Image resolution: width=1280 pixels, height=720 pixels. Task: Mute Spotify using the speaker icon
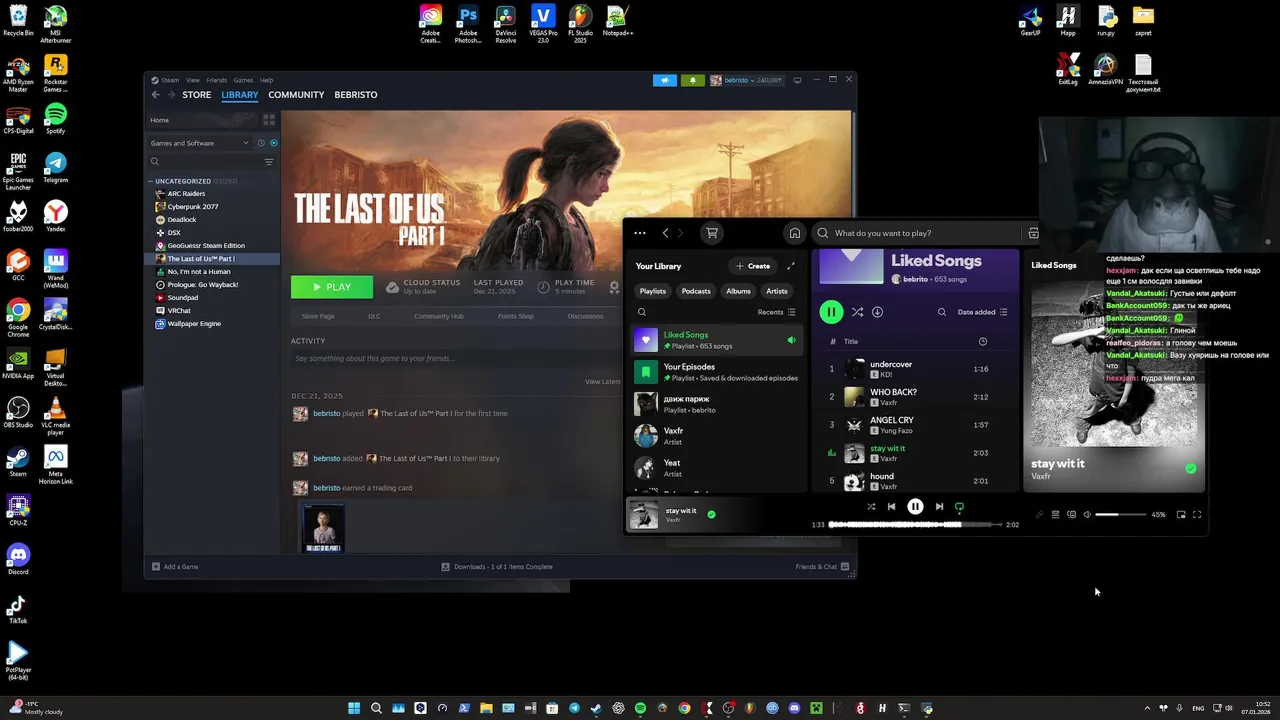pos(1087,515)
